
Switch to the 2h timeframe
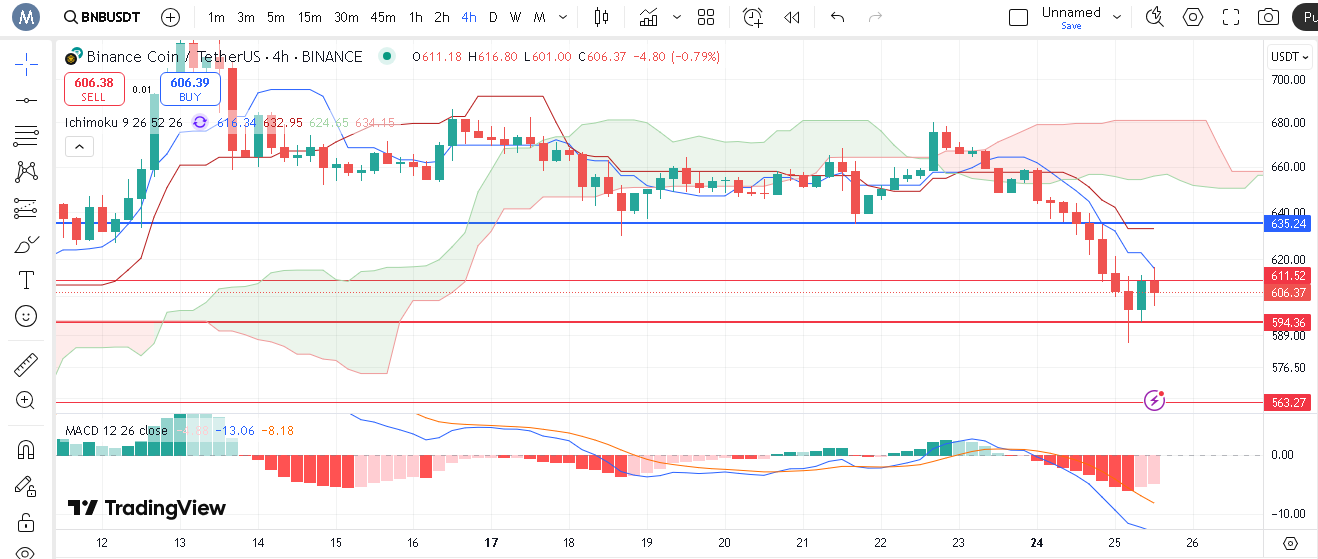click(442, 17)
